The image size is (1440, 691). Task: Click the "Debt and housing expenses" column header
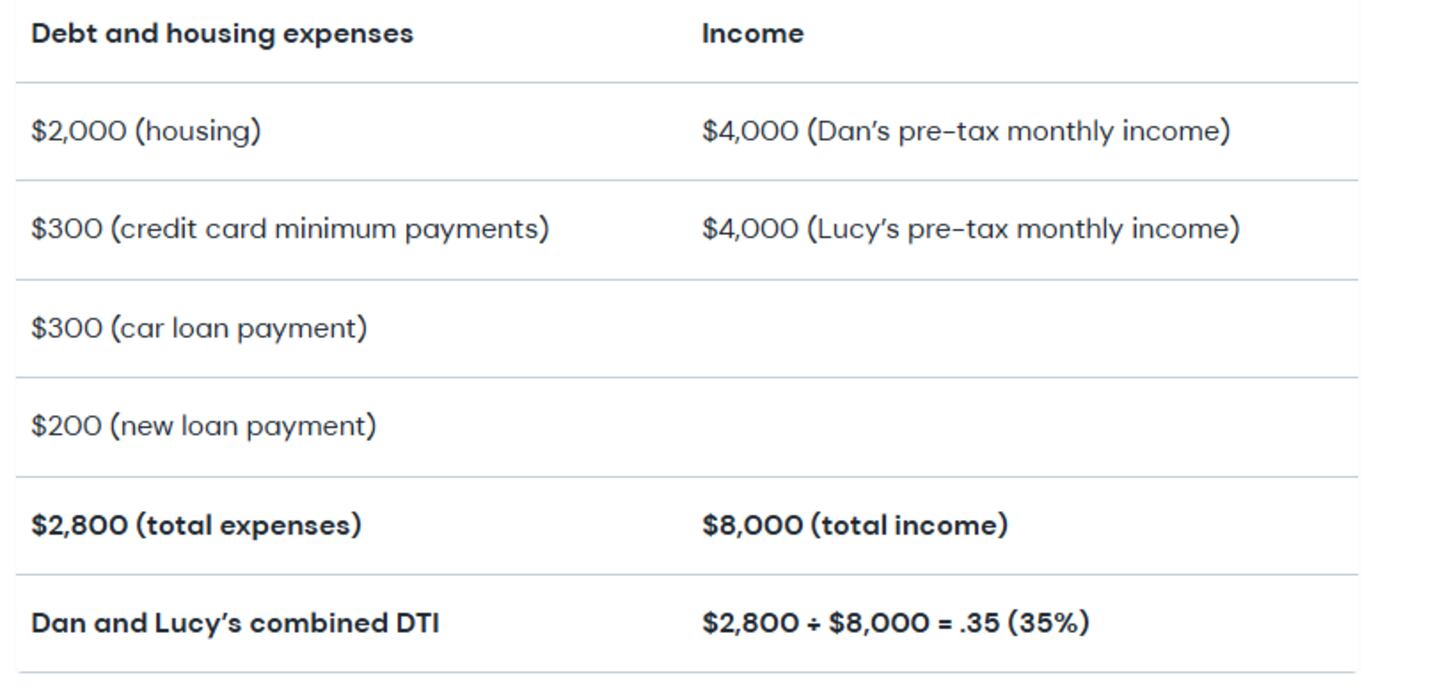pos(222,33)
